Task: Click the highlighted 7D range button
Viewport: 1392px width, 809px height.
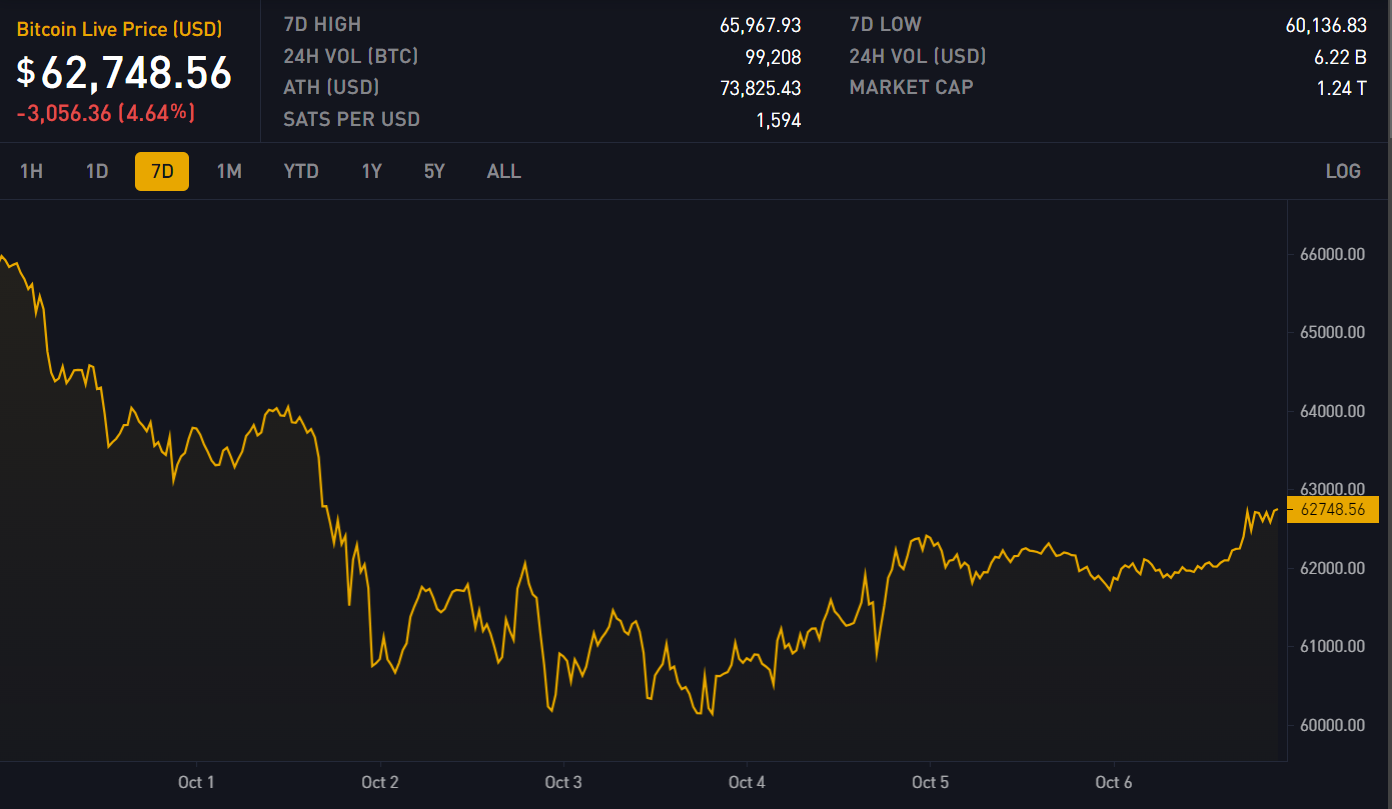Action: tap(162, 171)
